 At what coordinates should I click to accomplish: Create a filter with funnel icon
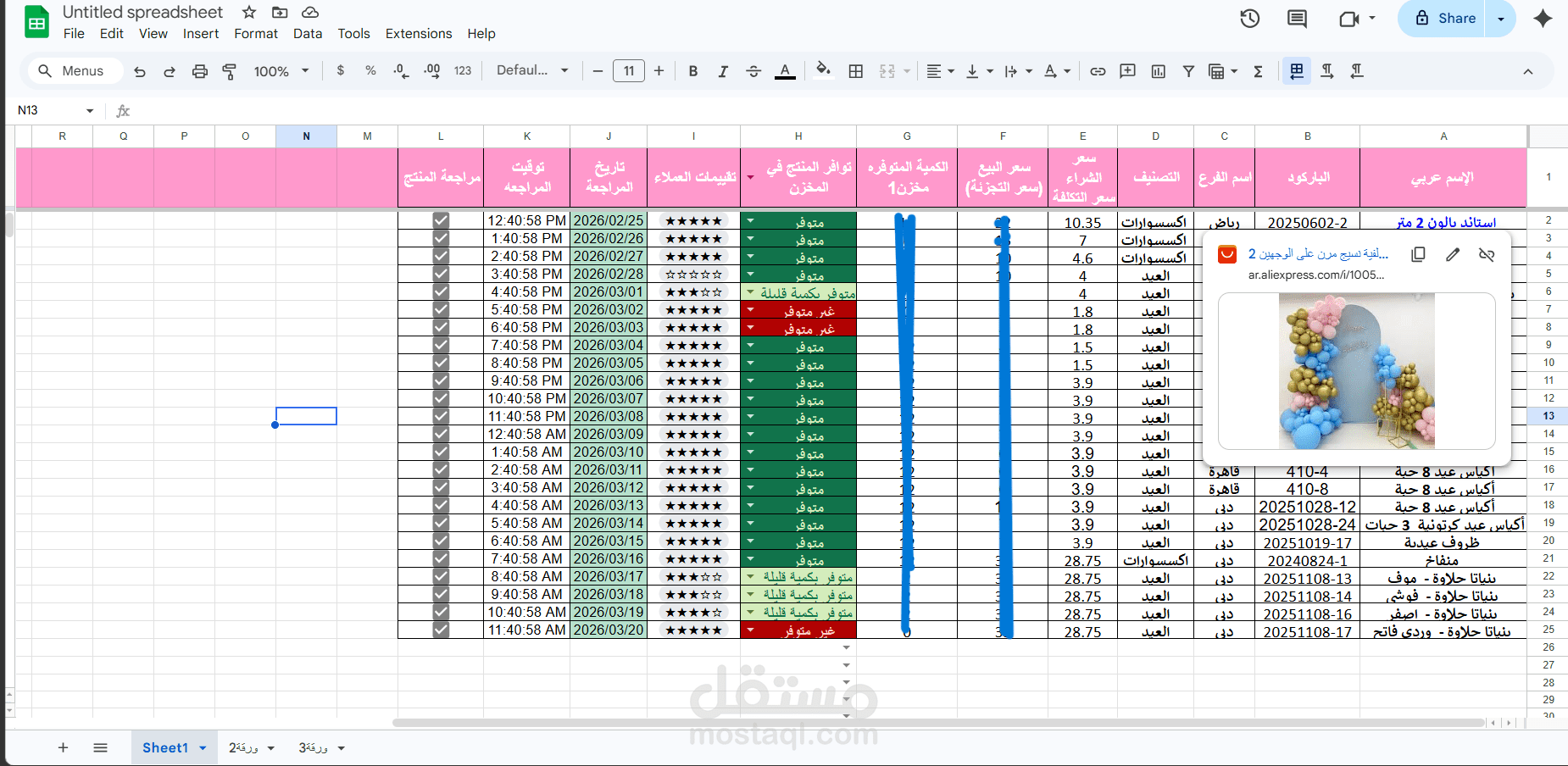(1188, 71)
